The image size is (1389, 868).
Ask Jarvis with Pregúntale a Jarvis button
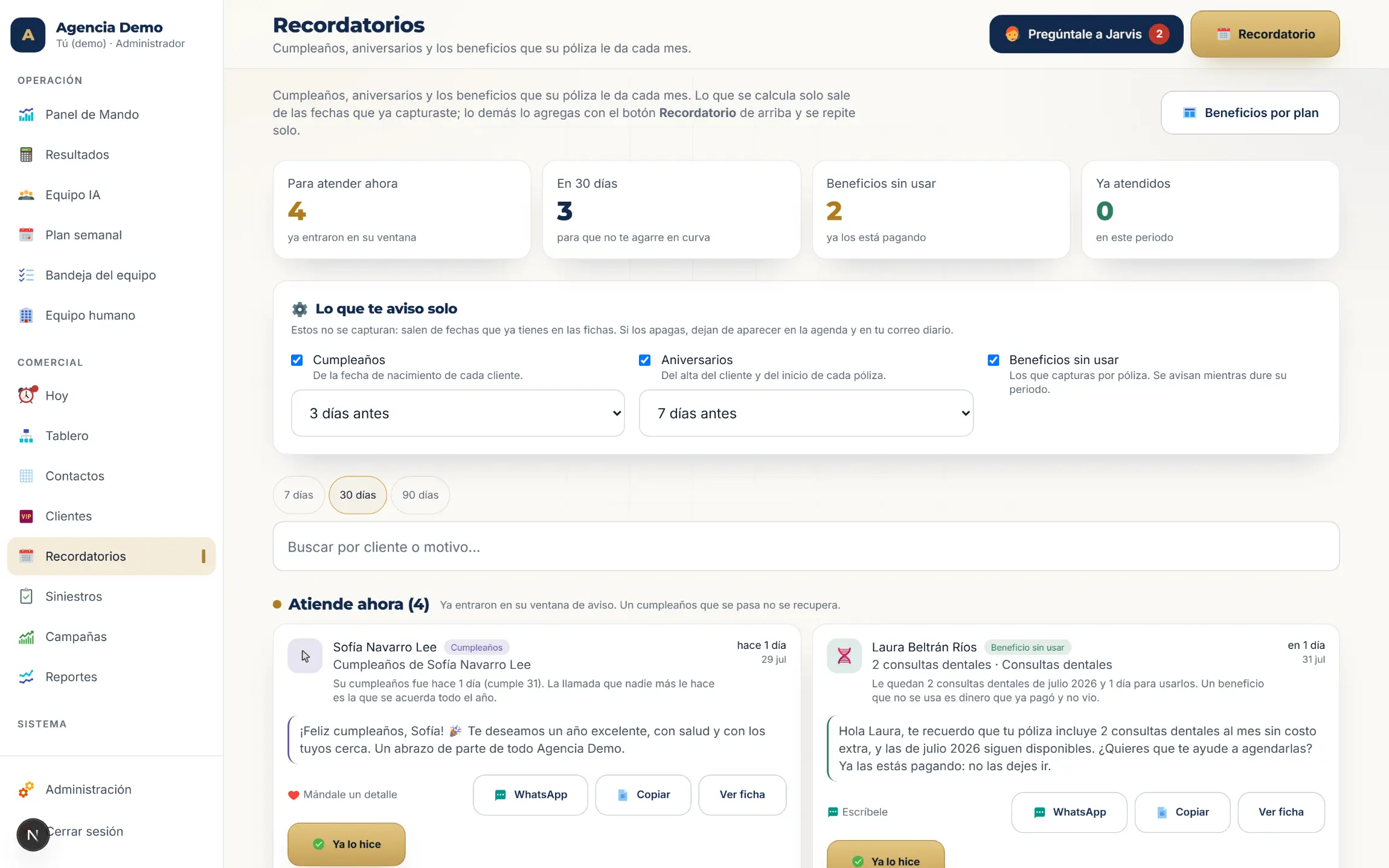coord(1086,34)
